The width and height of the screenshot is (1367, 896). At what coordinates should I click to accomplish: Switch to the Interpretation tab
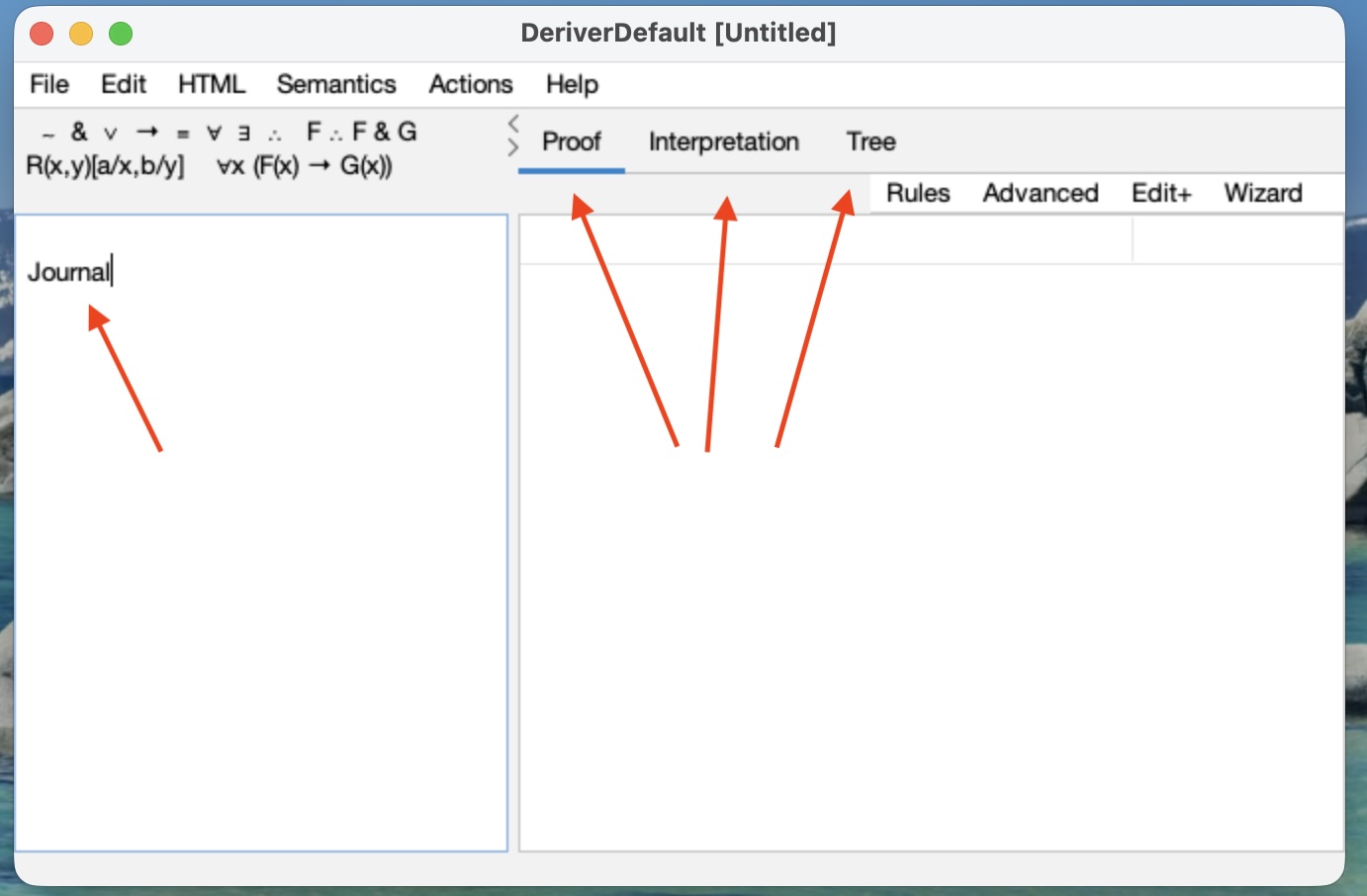pos(723,142)
